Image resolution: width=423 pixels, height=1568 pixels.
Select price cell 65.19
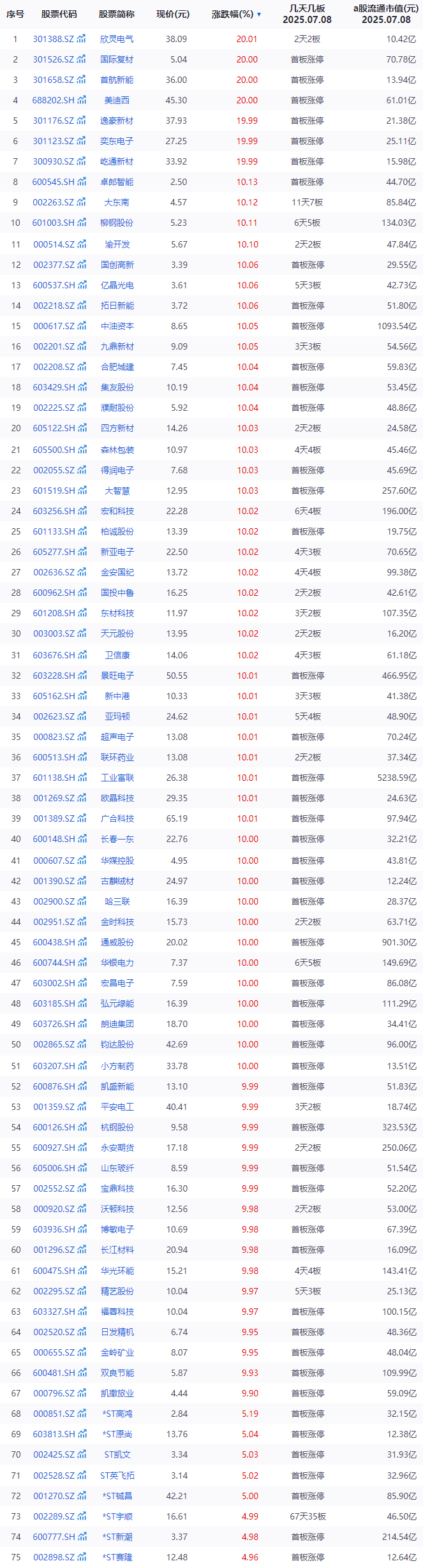(x=177, y=818)
